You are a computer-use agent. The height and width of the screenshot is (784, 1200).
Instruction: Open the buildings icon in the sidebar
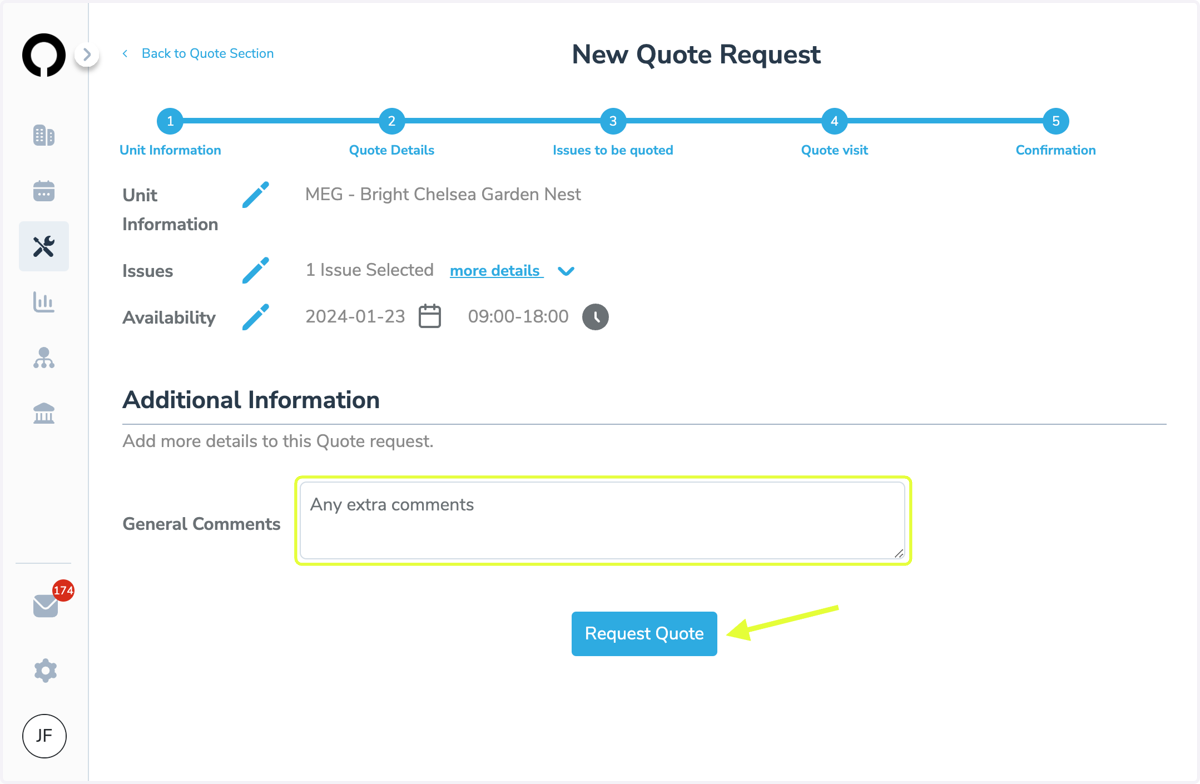[x=44, y=135]
